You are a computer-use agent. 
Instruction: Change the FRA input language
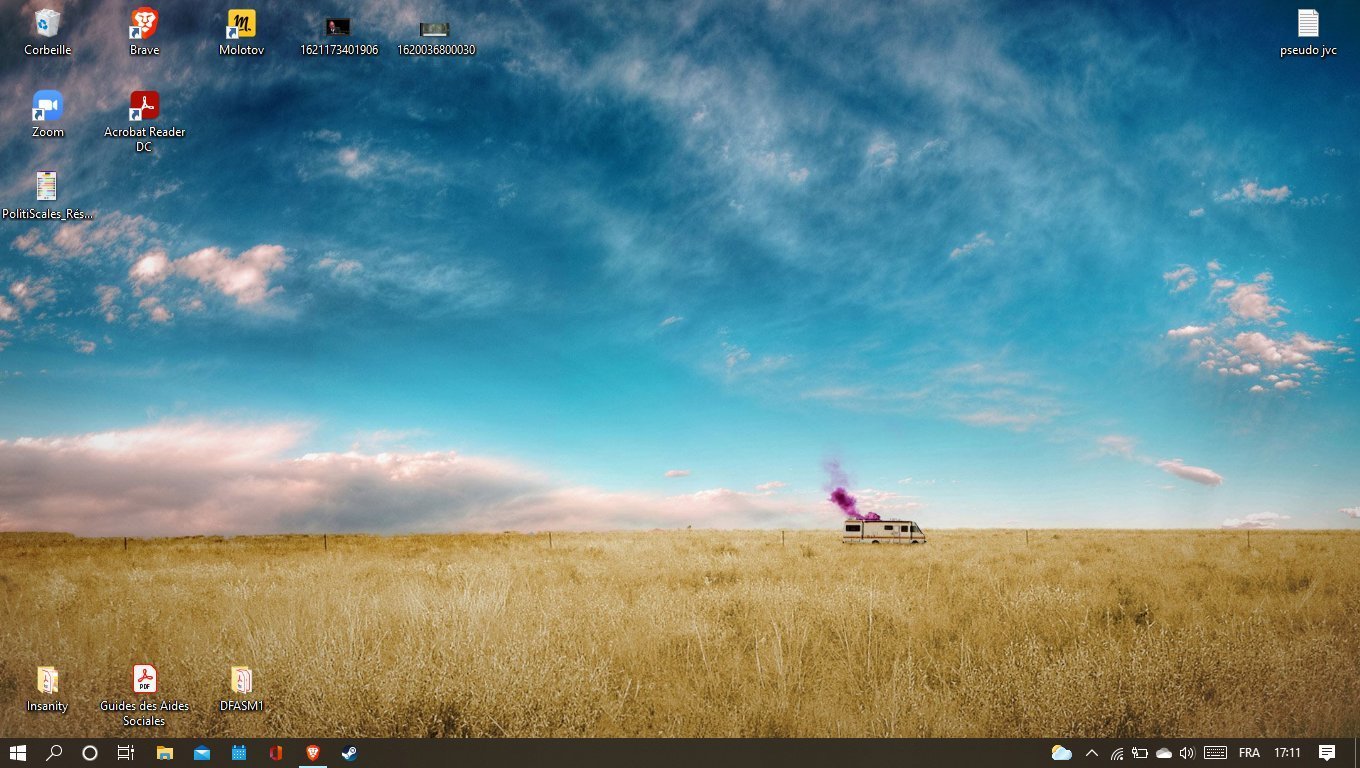[x=1249, y=753]
